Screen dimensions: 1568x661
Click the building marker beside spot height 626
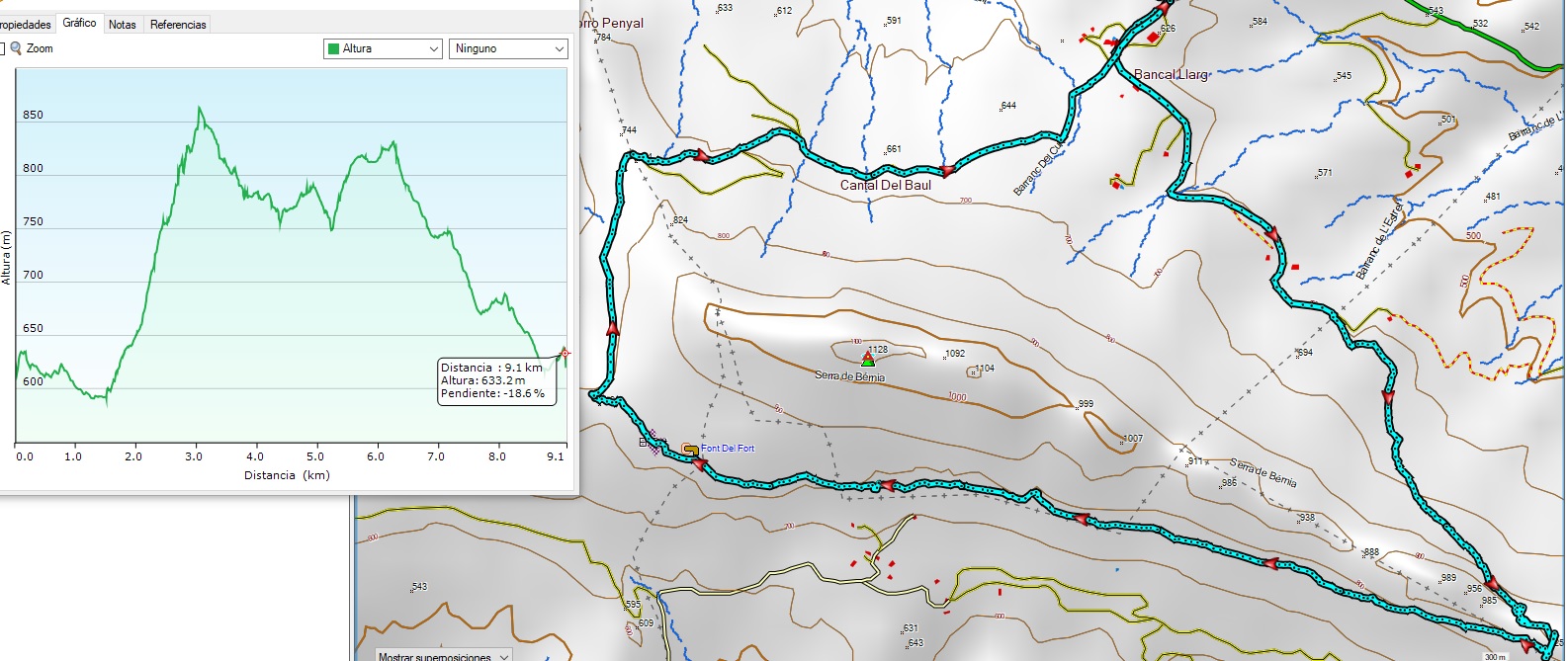click(1153, 38)
